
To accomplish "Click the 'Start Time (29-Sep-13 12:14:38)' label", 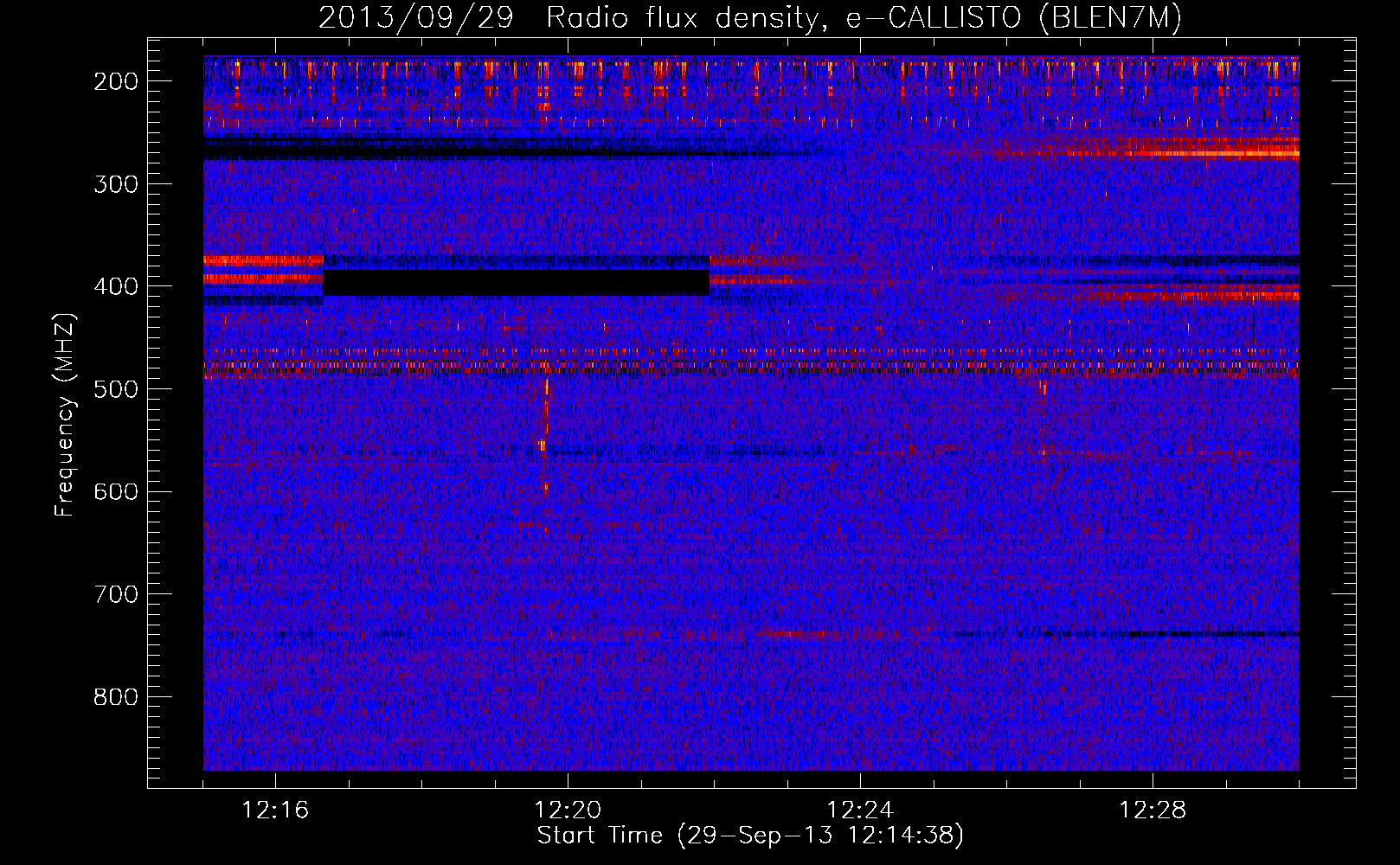I will coord(750,836).
